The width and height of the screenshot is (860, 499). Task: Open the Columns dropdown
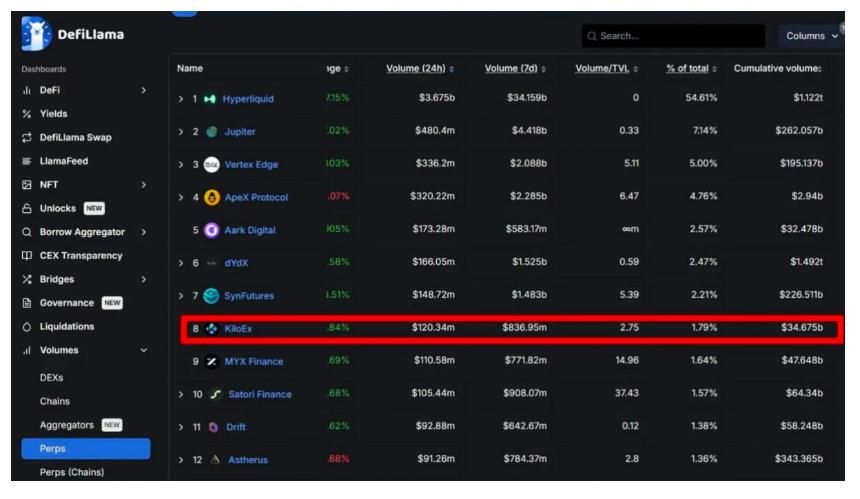(x=810, y=36)
